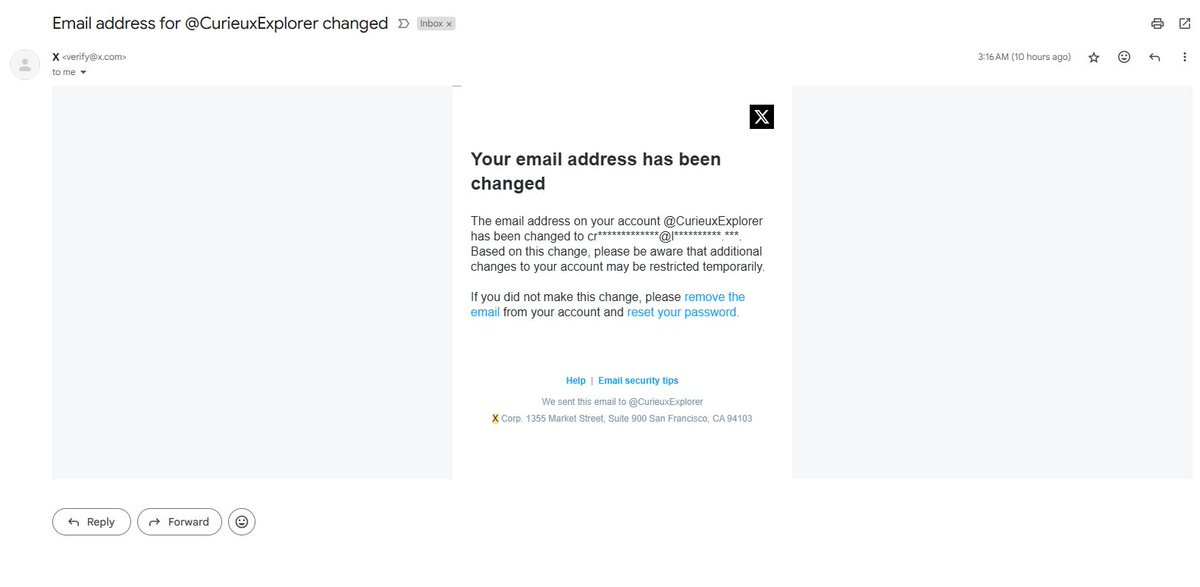Click the Reply button below the email
Screen dimensions: 1200x587
point(91,522)
